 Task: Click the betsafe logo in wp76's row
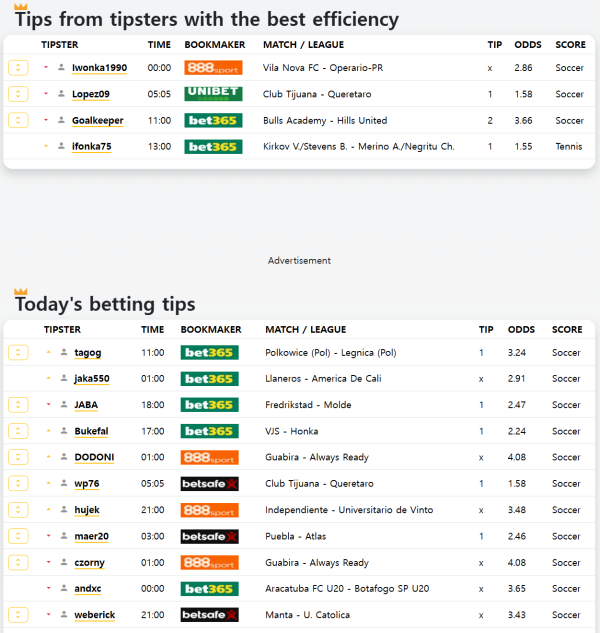coord(209,484)
